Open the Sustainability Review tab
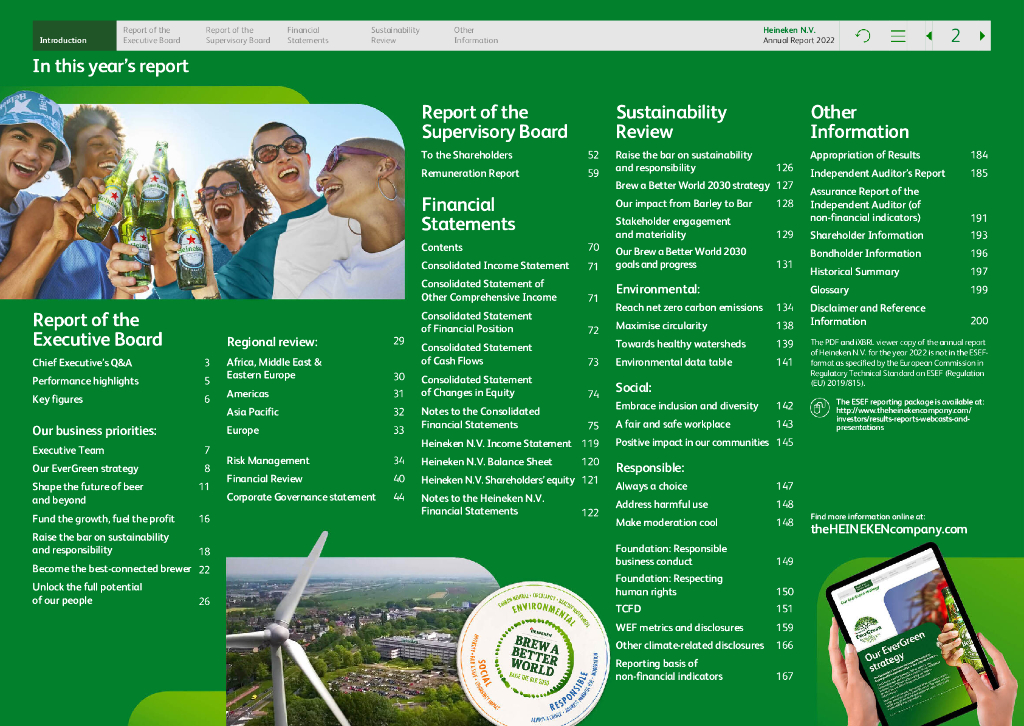1024x726 pixels. click(395, 35)
